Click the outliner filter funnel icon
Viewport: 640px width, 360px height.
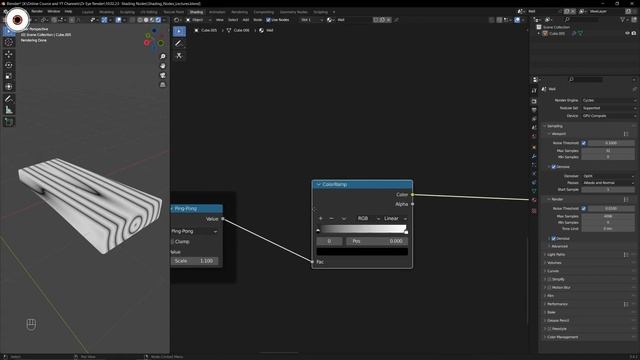click(x=623, y=20)
